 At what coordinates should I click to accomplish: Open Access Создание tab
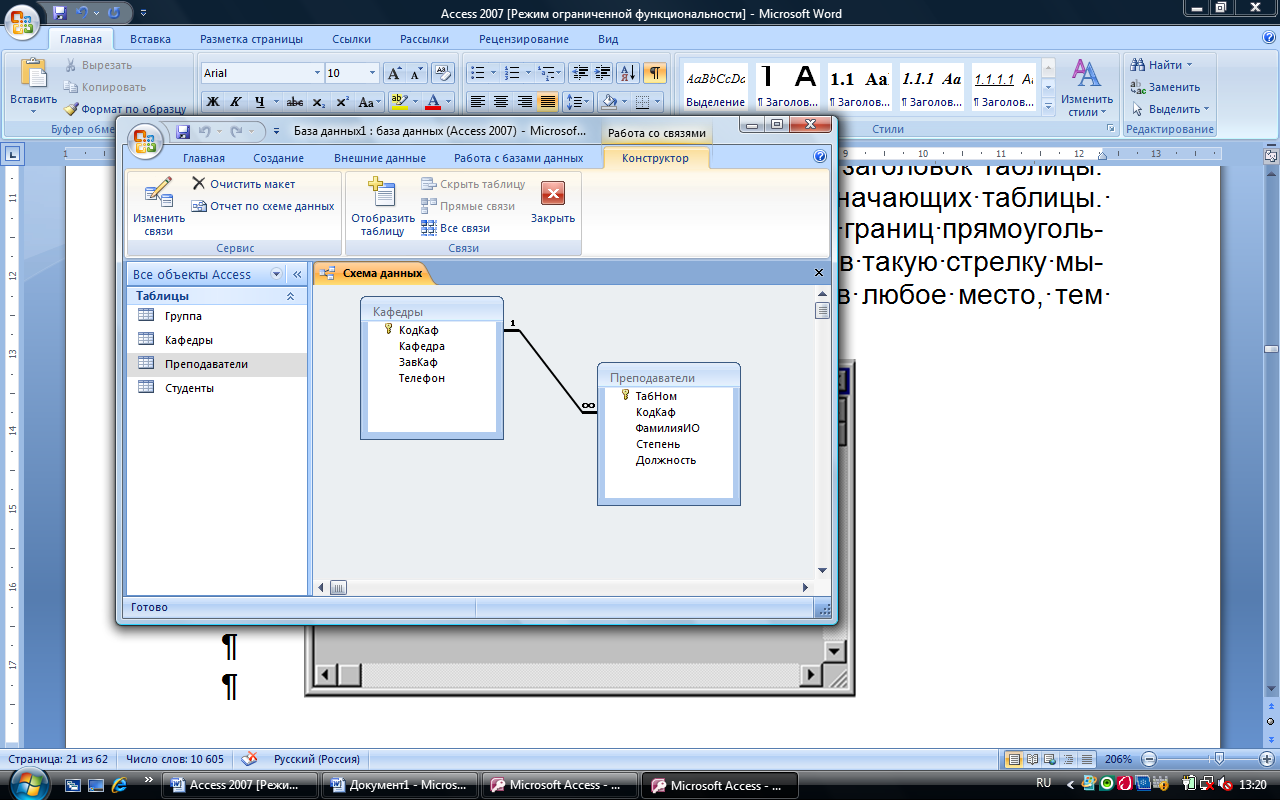(x=278, y=158)
